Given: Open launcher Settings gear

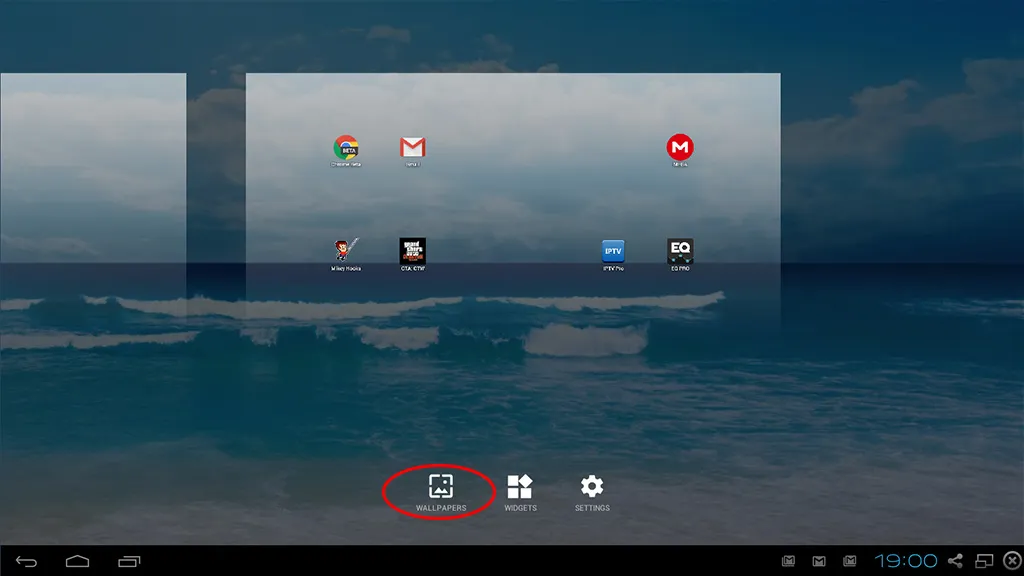Looking at the screenshot, I should click(592, 492).
